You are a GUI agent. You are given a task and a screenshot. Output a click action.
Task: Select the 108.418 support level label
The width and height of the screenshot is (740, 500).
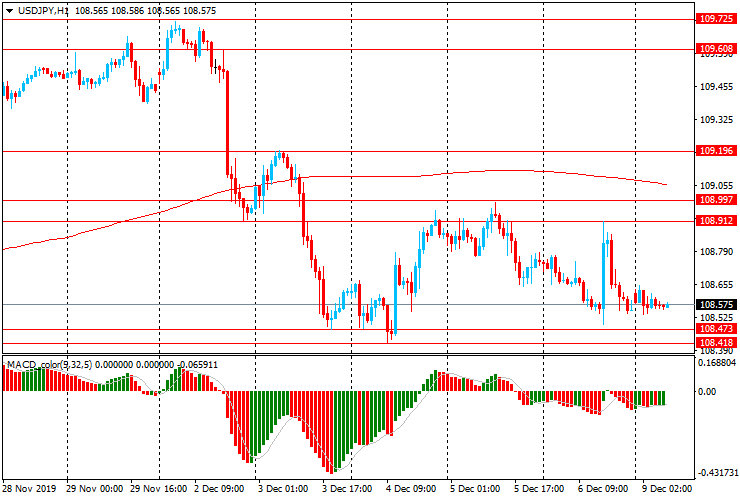tap(716, 343)
